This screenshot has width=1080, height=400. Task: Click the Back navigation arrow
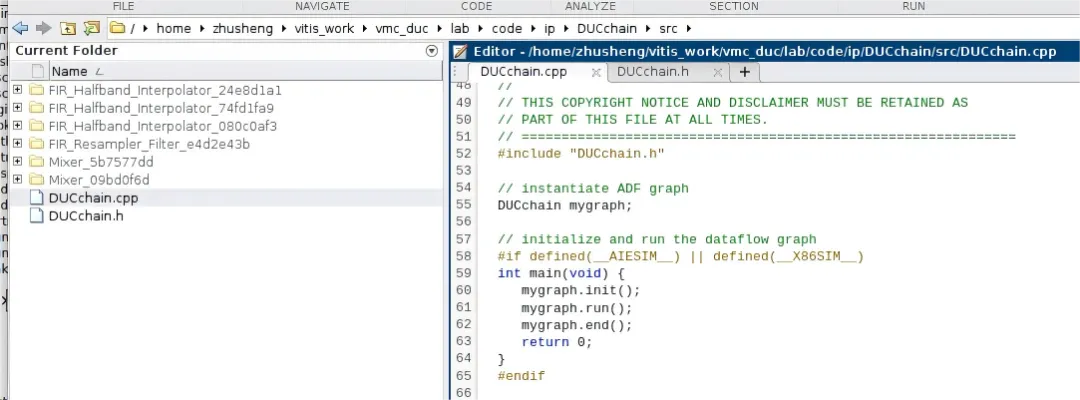pyautogui.click(x=20, y=28)
